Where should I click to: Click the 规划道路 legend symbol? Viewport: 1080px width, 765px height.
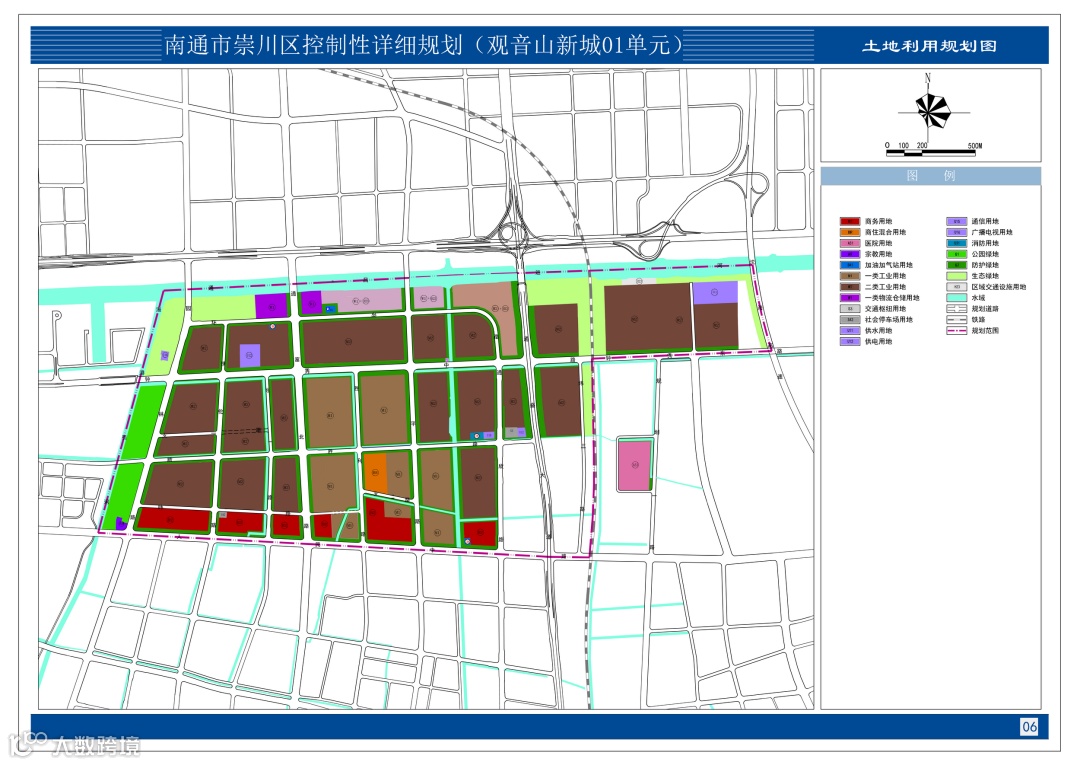pos(957,308)
